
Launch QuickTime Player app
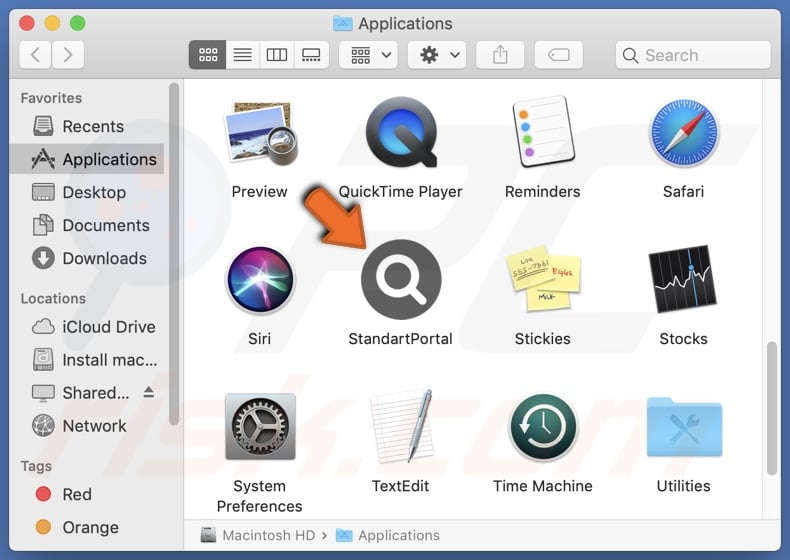[x=401, y=132]
